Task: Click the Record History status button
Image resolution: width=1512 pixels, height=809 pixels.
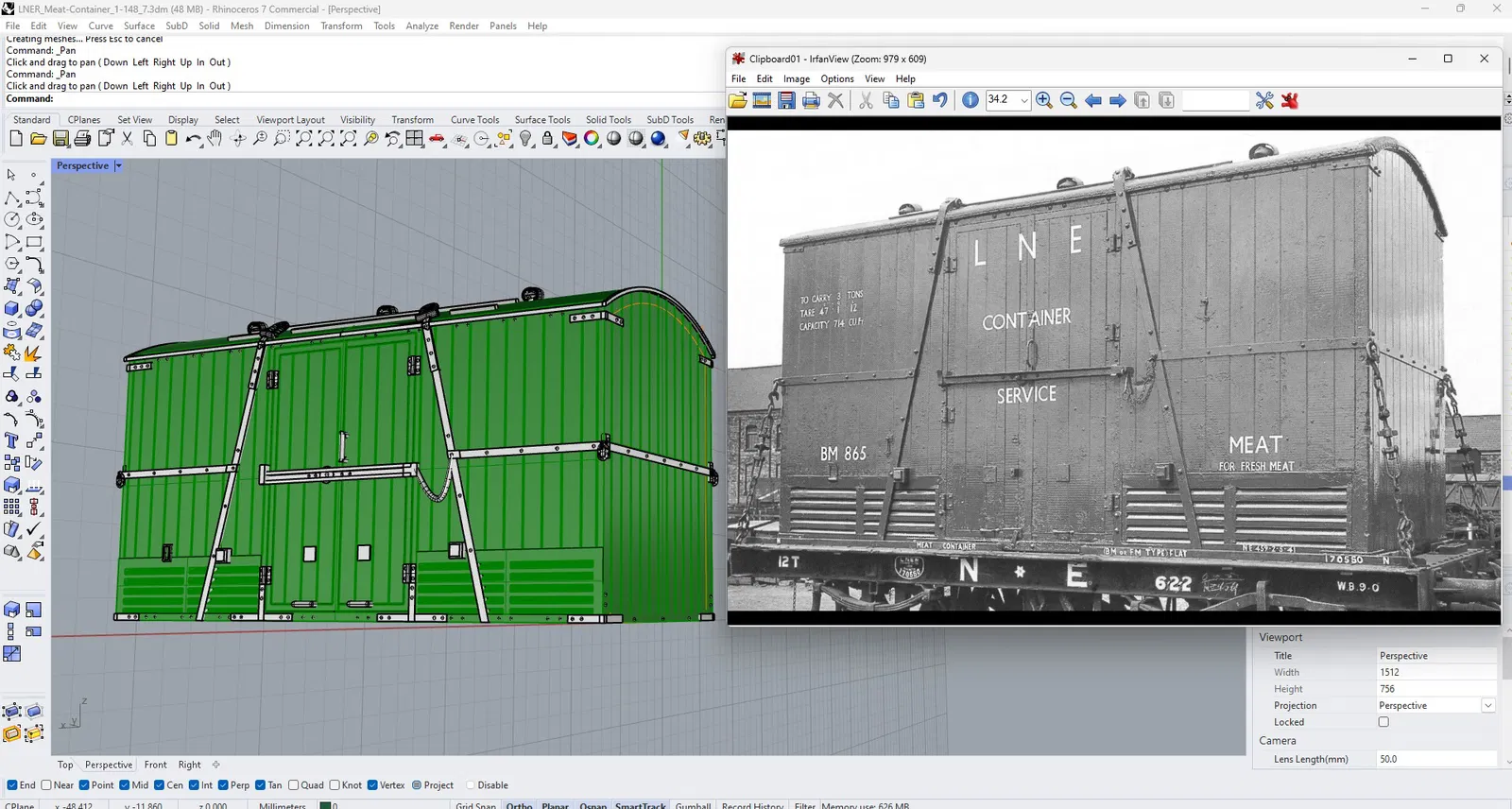Action: click(x=752, y=805)
